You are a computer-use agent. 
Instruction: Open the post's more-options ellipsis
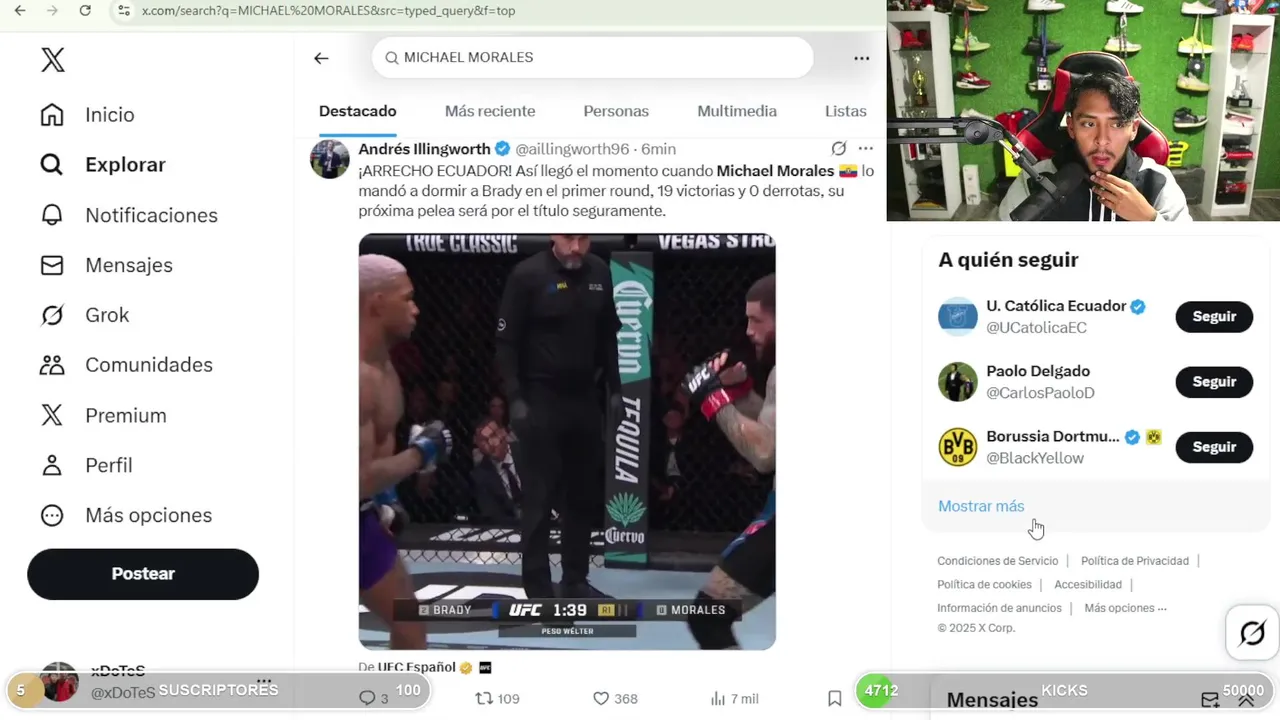coord(866,149)
